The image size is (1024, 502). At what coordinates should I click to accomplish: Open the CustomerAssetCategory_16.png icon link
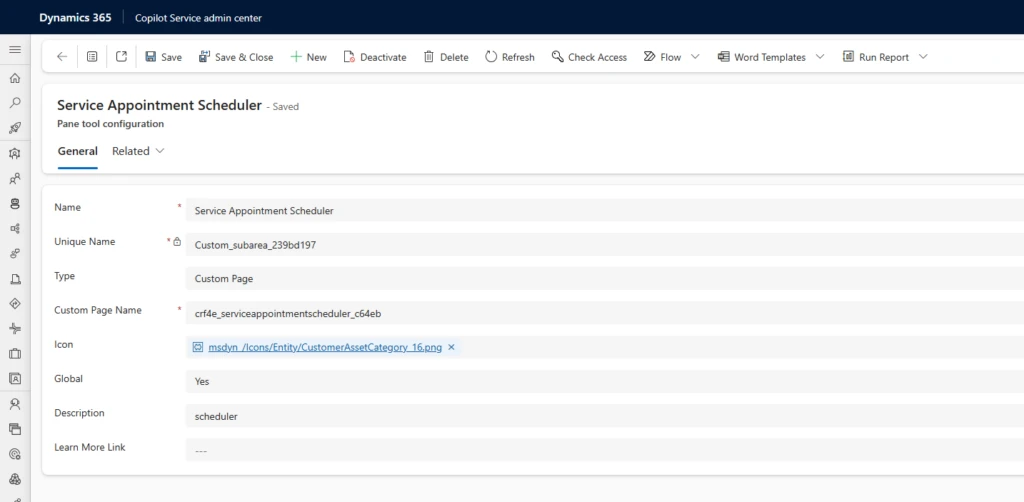[325, 347]
